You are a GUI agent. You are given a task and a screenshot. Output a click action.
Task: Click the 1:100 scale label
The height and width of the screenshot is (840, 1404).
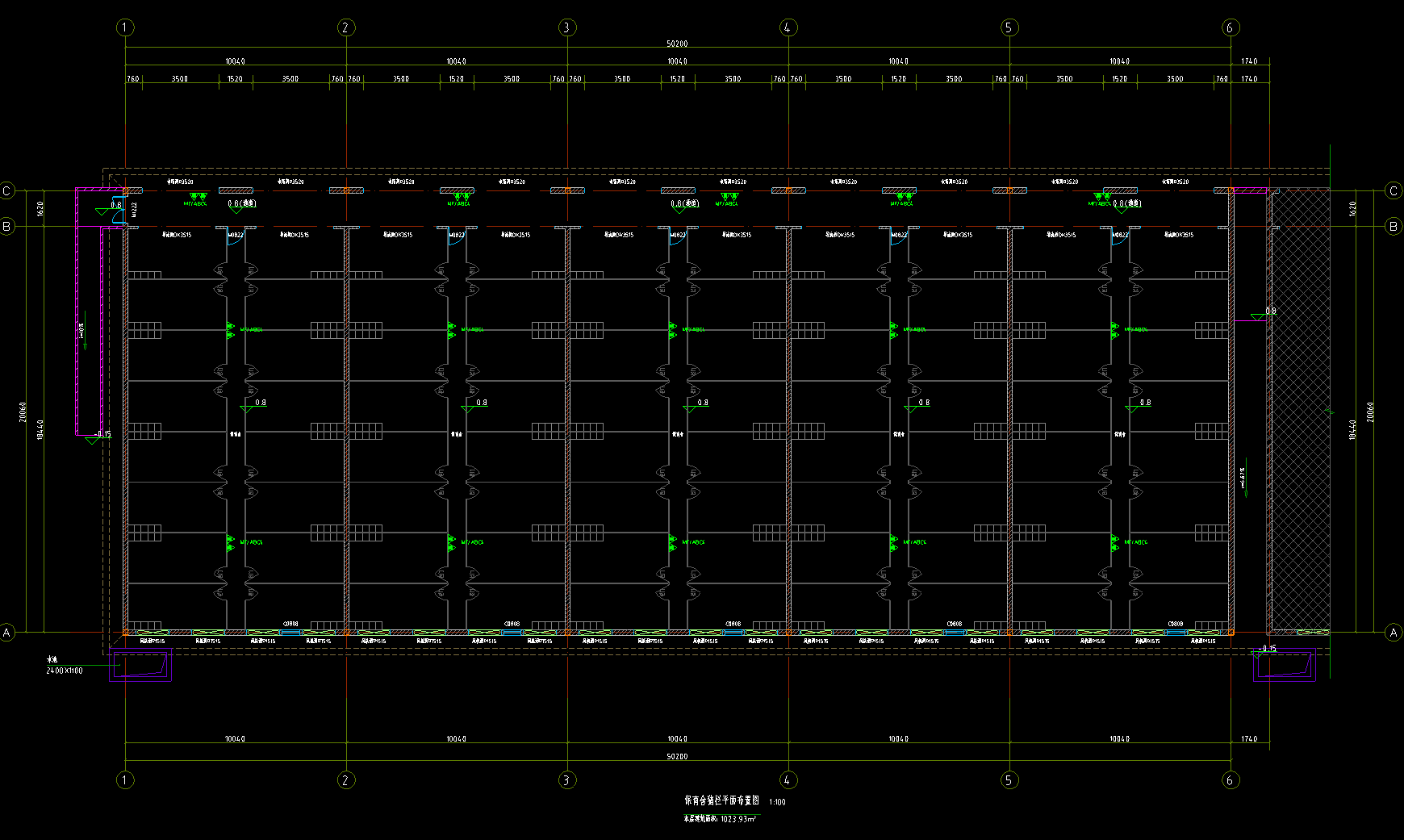point(777,802)
